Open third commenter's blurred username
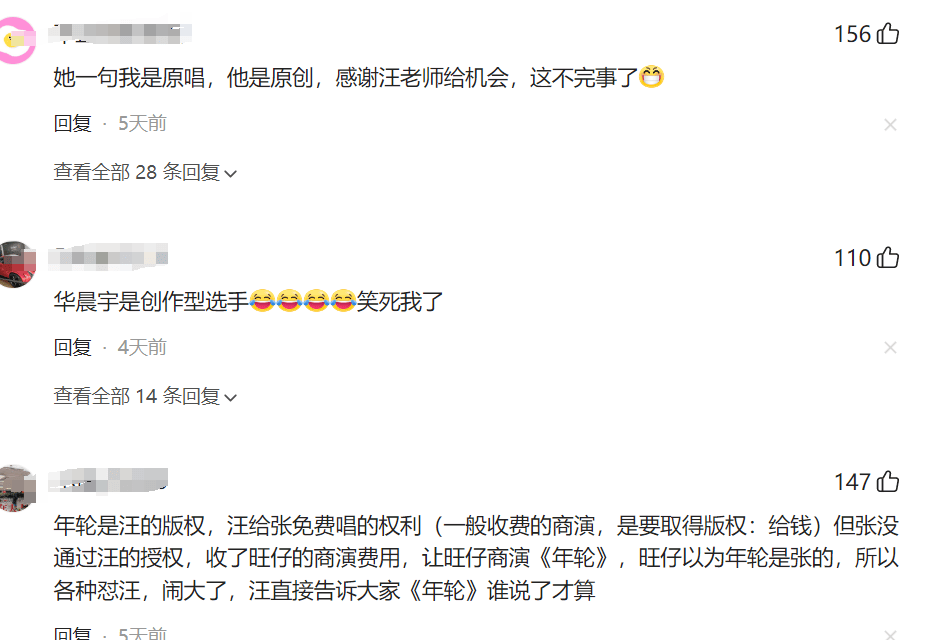Viewport: 932px width, 640px height. pyautogui.click(x=108, y=481)
